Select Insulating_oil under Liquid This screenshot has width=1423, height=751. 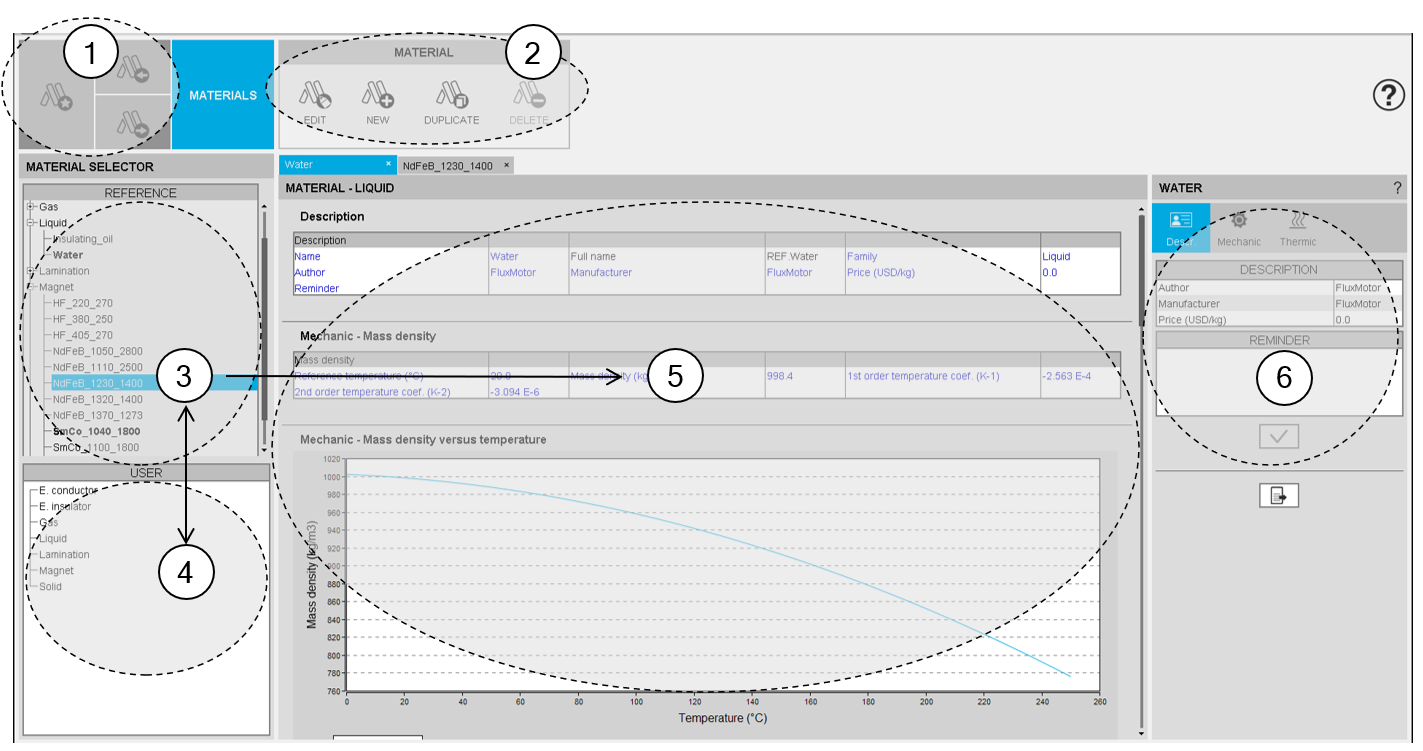tap(82, 239)
